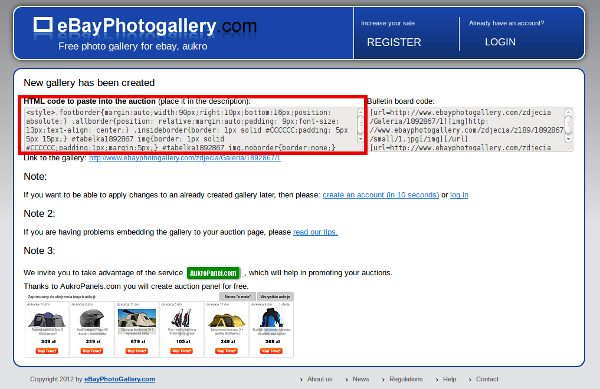
Task: Select the blue tent thumbnail priced 349 zł
Action: pyautogui.click(x=47, y=319)
